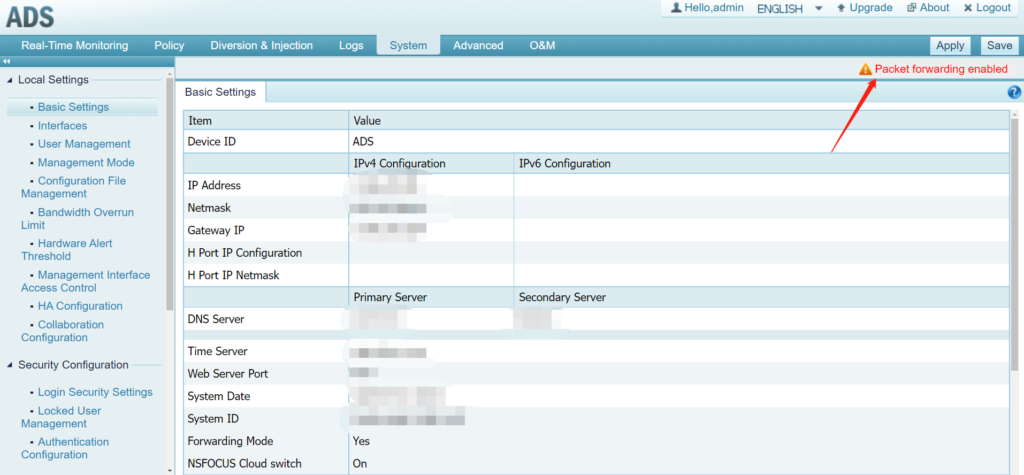This screenshot has height=475, width=1024.
Task: Open the Advanced menu
Action: 478,46
